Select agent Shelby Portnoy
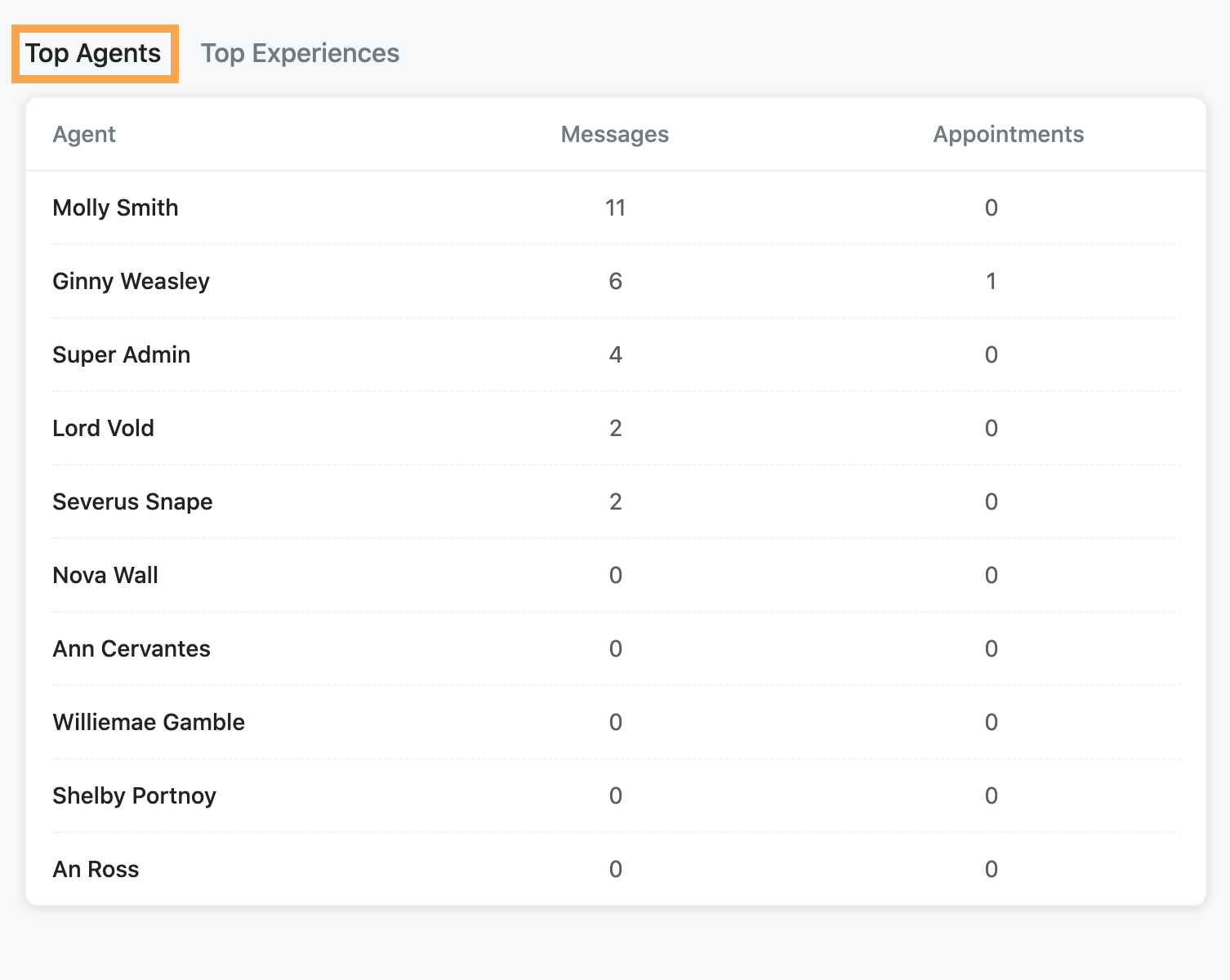Screen dimensions: 1230x980 pos(134,795)
